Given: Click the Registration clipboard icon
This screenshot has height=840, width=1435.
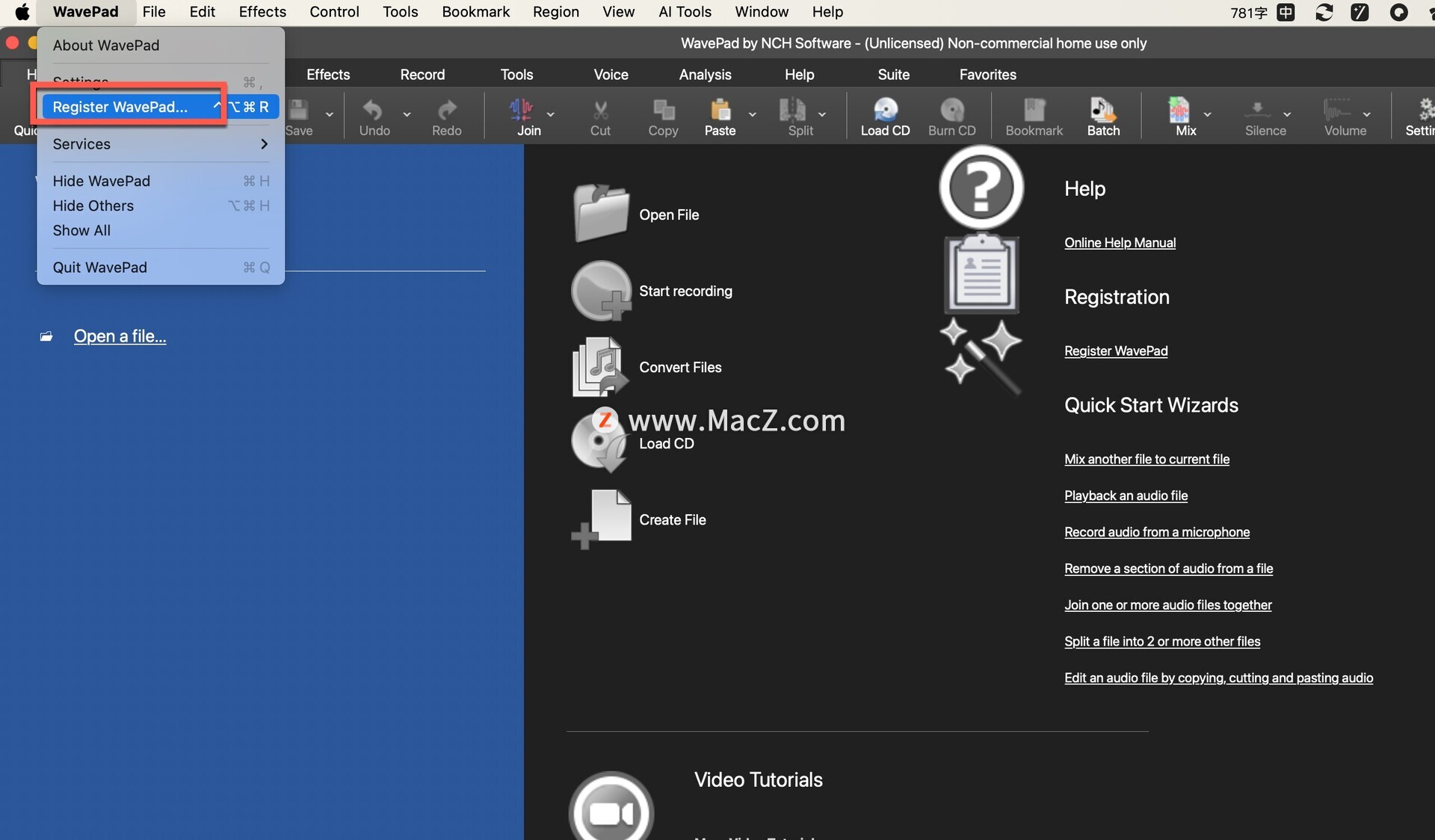Looking at the screenshot, I should pyautogui.click(x=981, y=274).
